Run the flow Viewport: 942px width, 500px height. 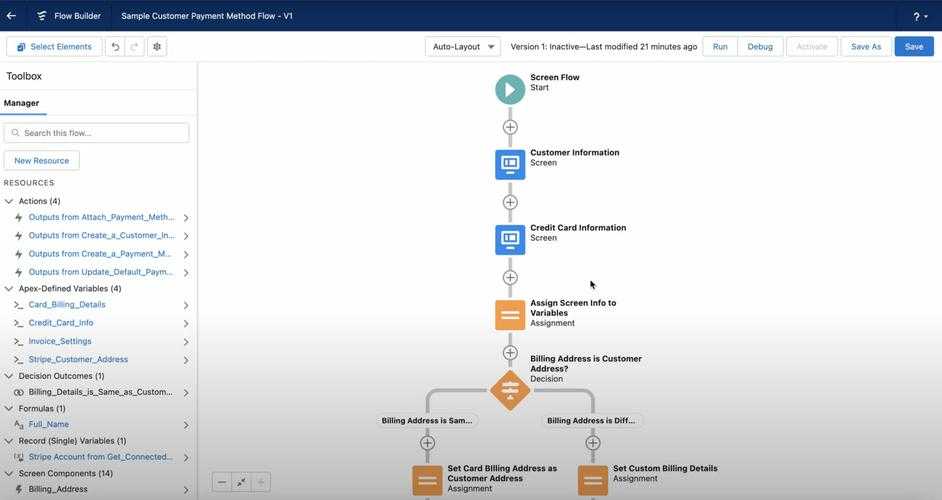[720, 47]
